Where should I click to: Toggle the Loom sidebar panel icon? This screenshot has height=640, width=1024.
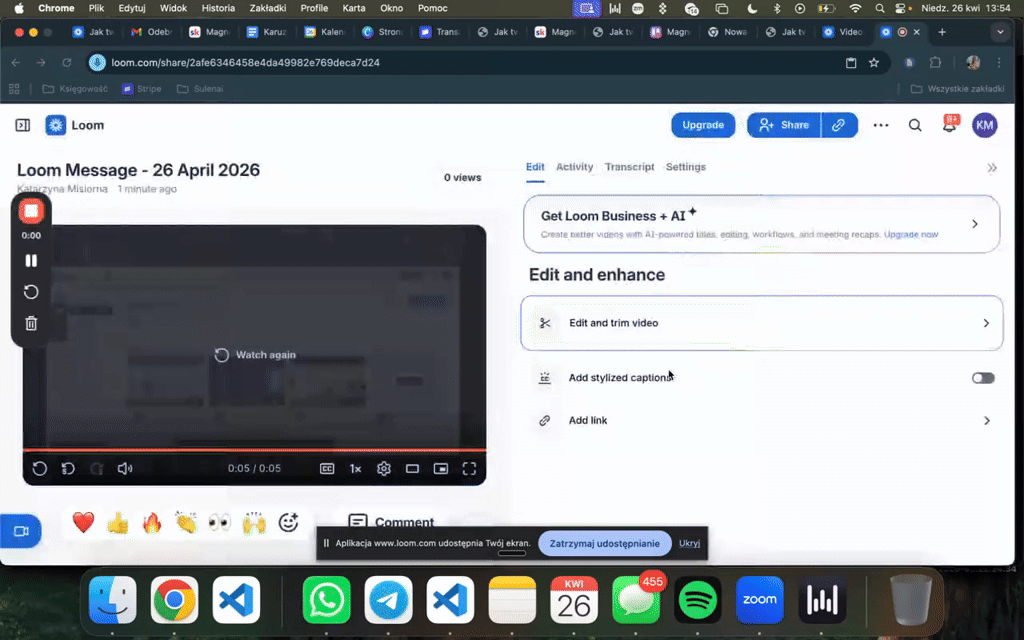tap(23, 125)
